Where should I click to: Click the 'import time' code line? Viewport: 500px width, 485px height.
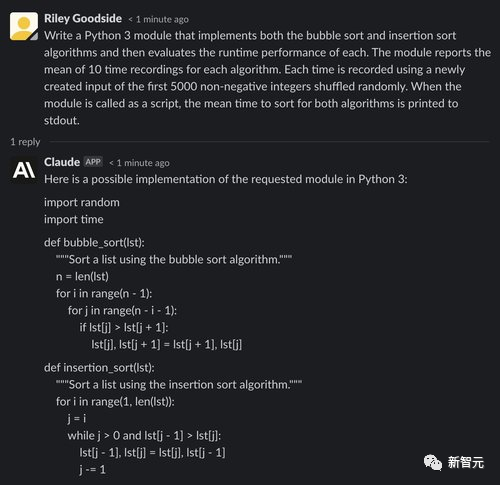coord(74,220)
